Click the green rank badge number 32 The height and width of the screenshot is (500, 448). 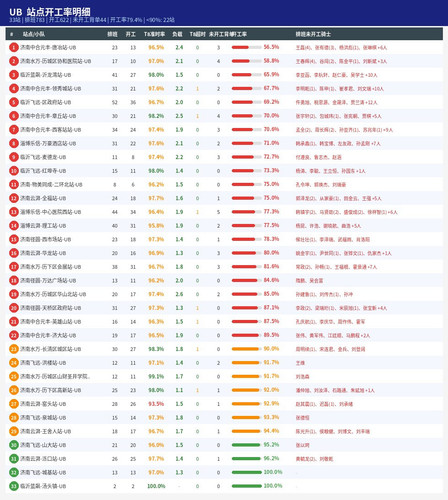coord(14,472)
